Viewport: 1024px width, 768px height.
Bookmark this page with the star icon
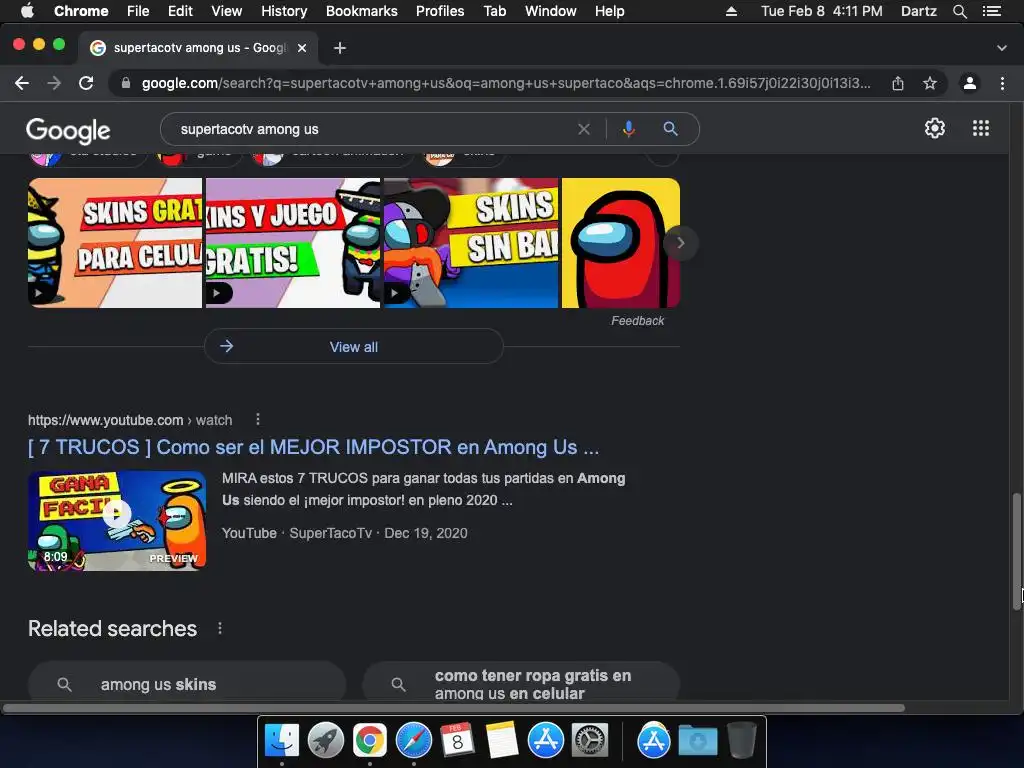pyautogui.click(x=930, y=83)
